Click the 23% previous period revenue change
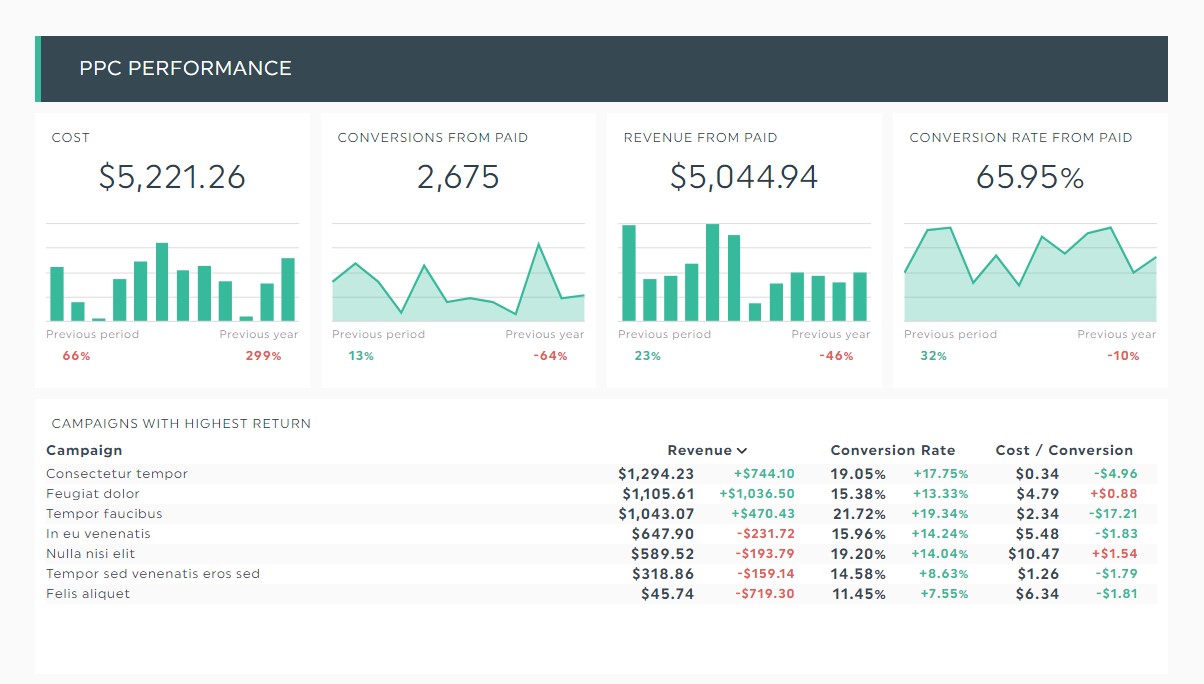1204x684 pixels. pos(647,356)
